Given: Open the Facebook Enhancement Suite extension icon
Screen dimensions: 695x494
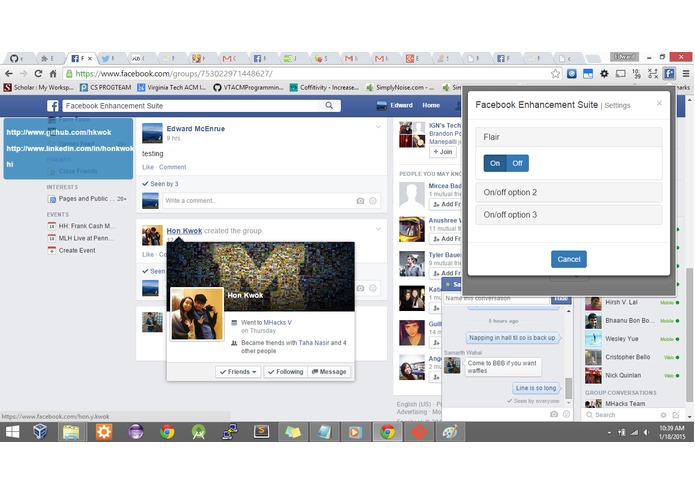Looking at the screenshot, I should click(669, 74).
